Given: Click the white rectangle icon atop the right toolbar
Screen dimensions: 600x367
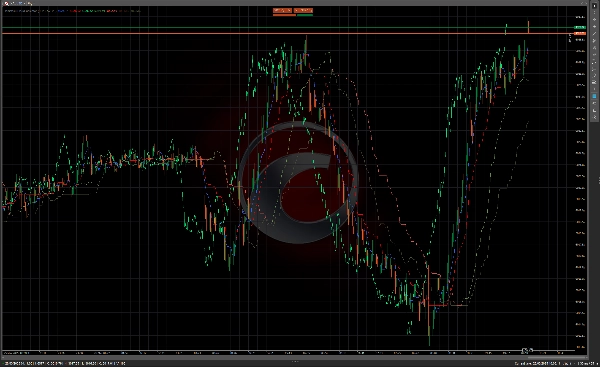Looking at the screenshot, I should (x=594, y=6).
